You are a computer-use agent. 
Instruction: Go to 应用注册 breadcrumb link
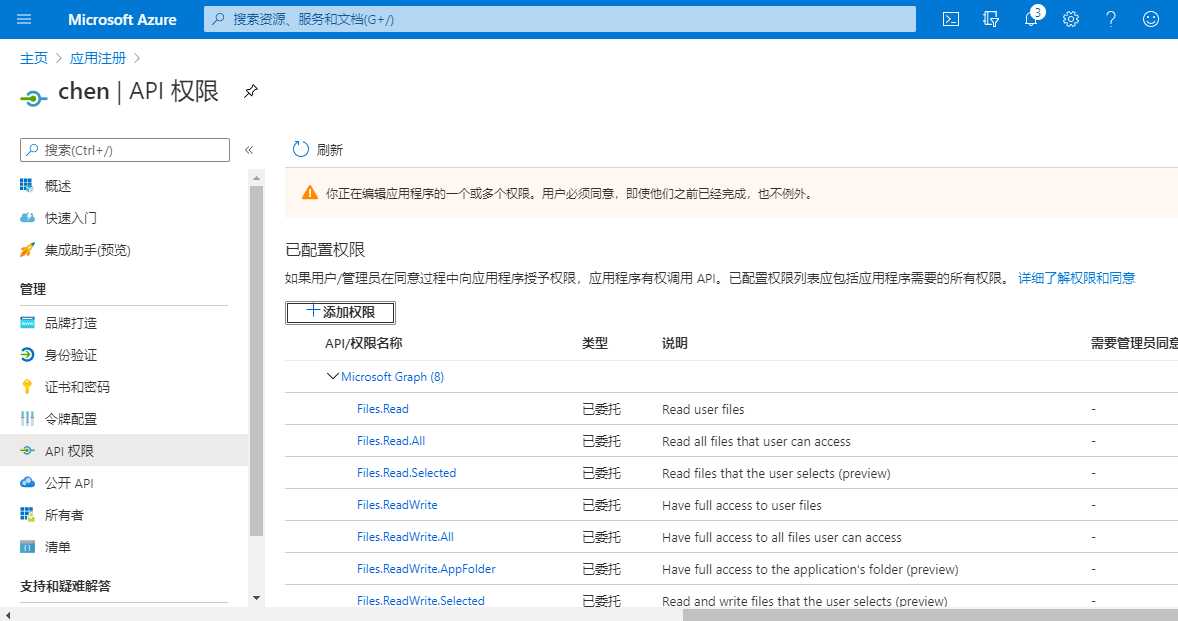coord(98,58)
